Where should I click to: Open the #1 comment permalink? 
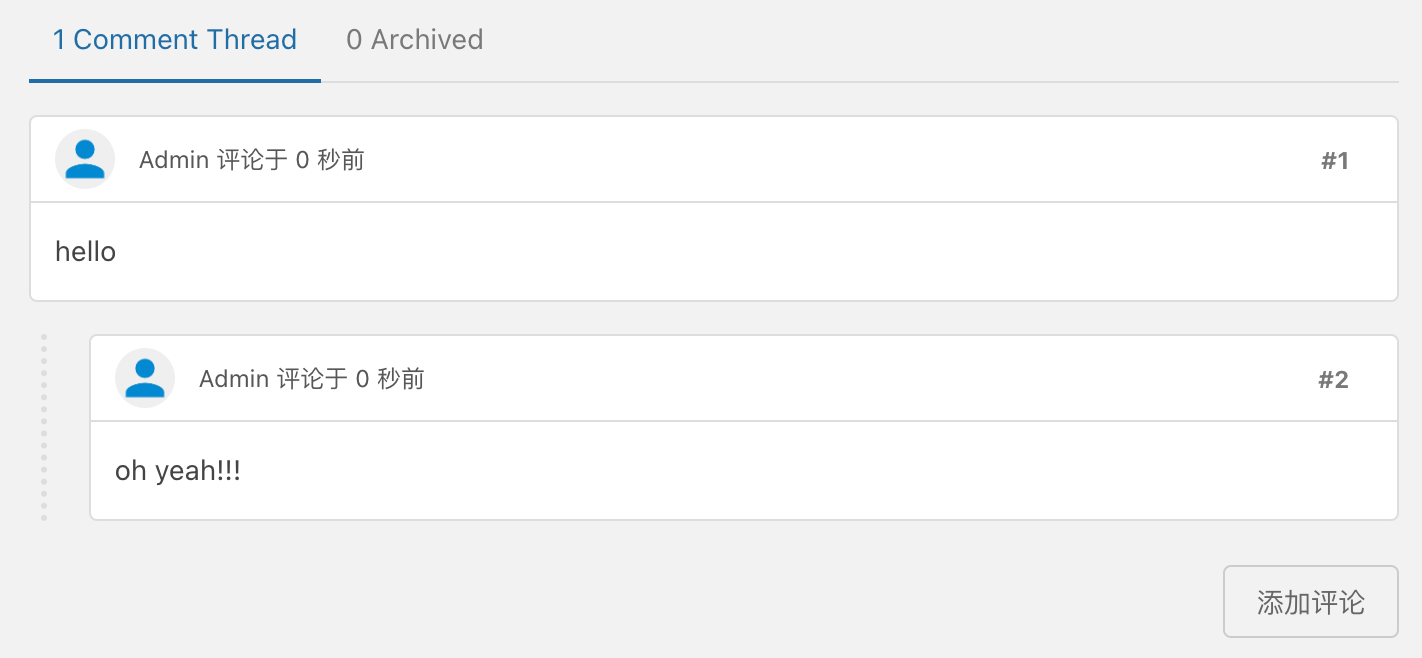coord(1334,161)
